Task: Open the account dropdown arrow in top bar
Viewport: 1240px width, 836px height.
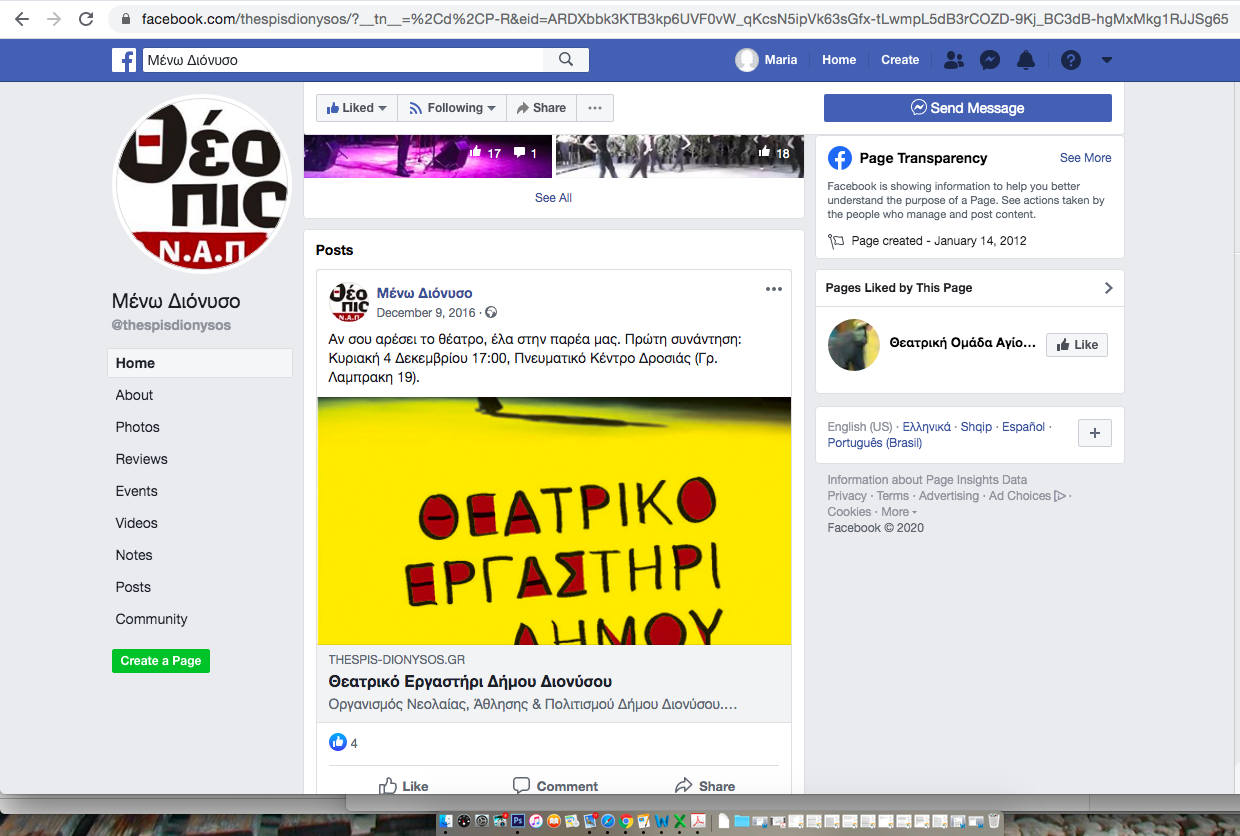Action: coord(1107,60)
